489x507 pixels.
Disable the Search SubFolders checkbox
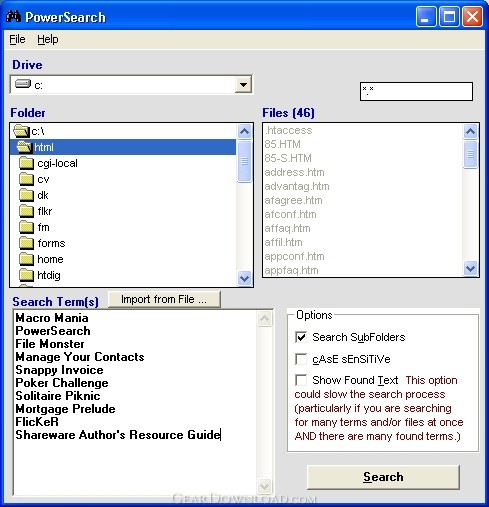coord(301,337)
